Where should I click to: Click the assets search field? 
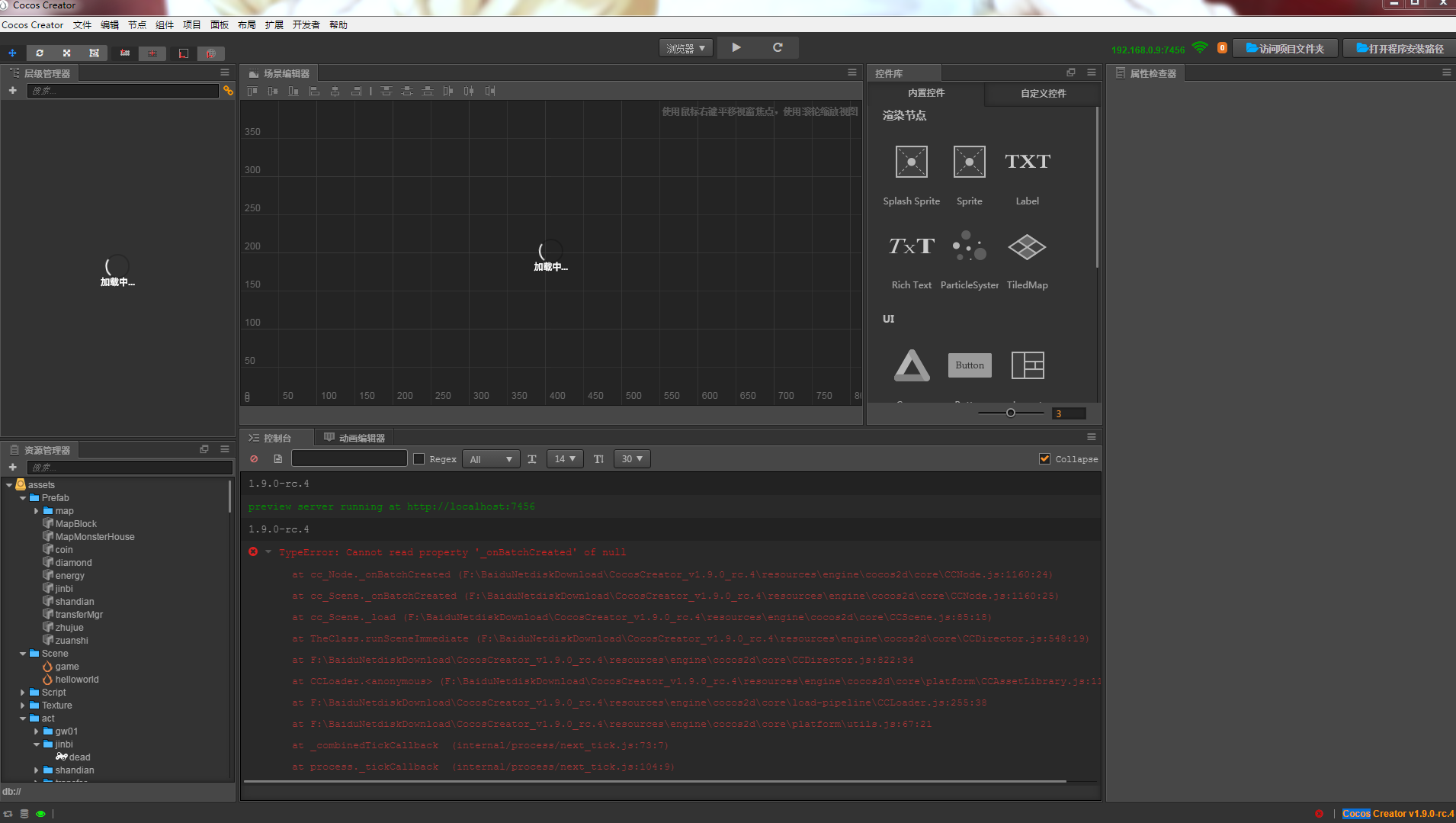pos(130,468)
